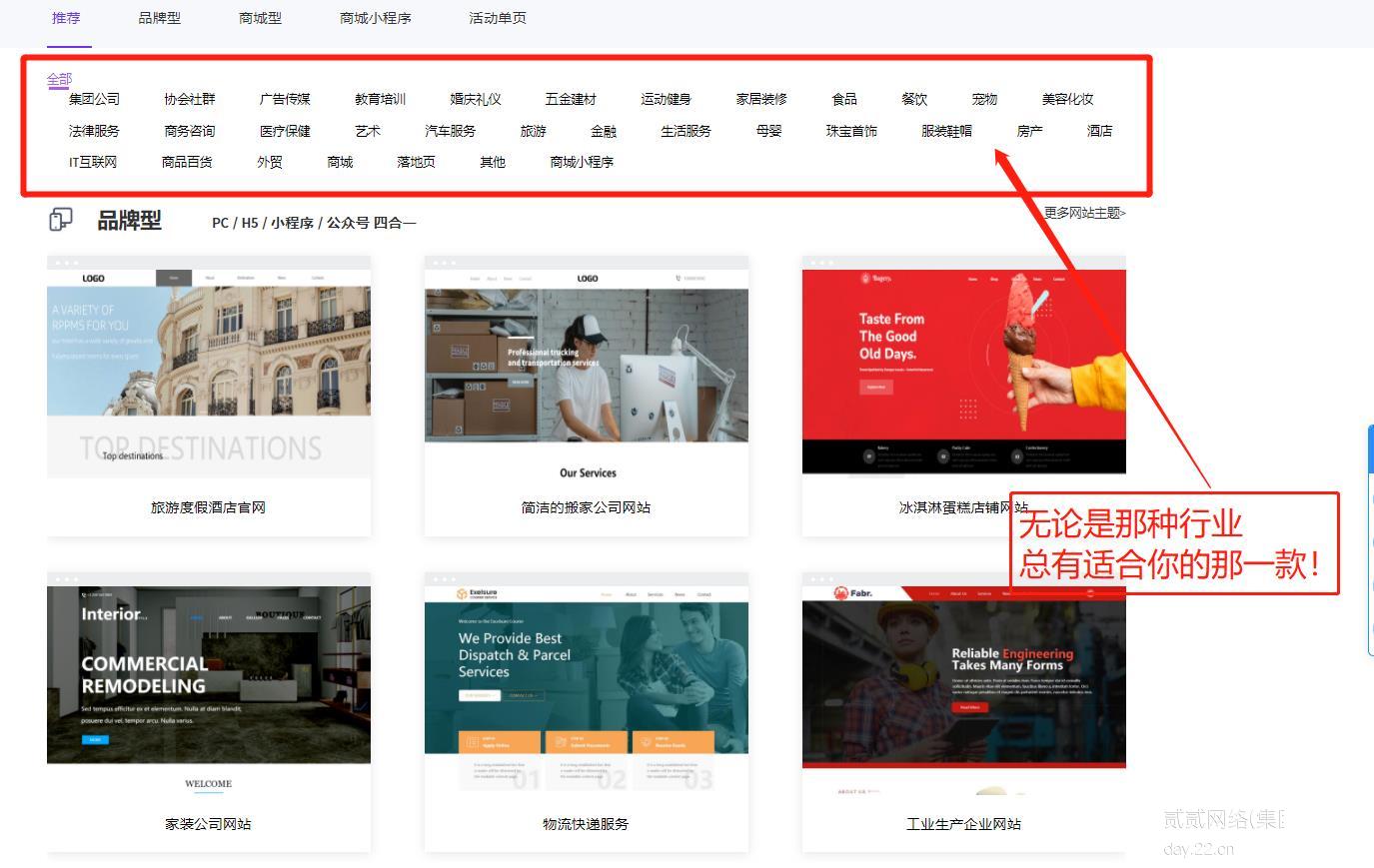Viewport: 1374px width, 868px height.
Task: Switch to the 品牌型 tab
Action: coord(159,18)
